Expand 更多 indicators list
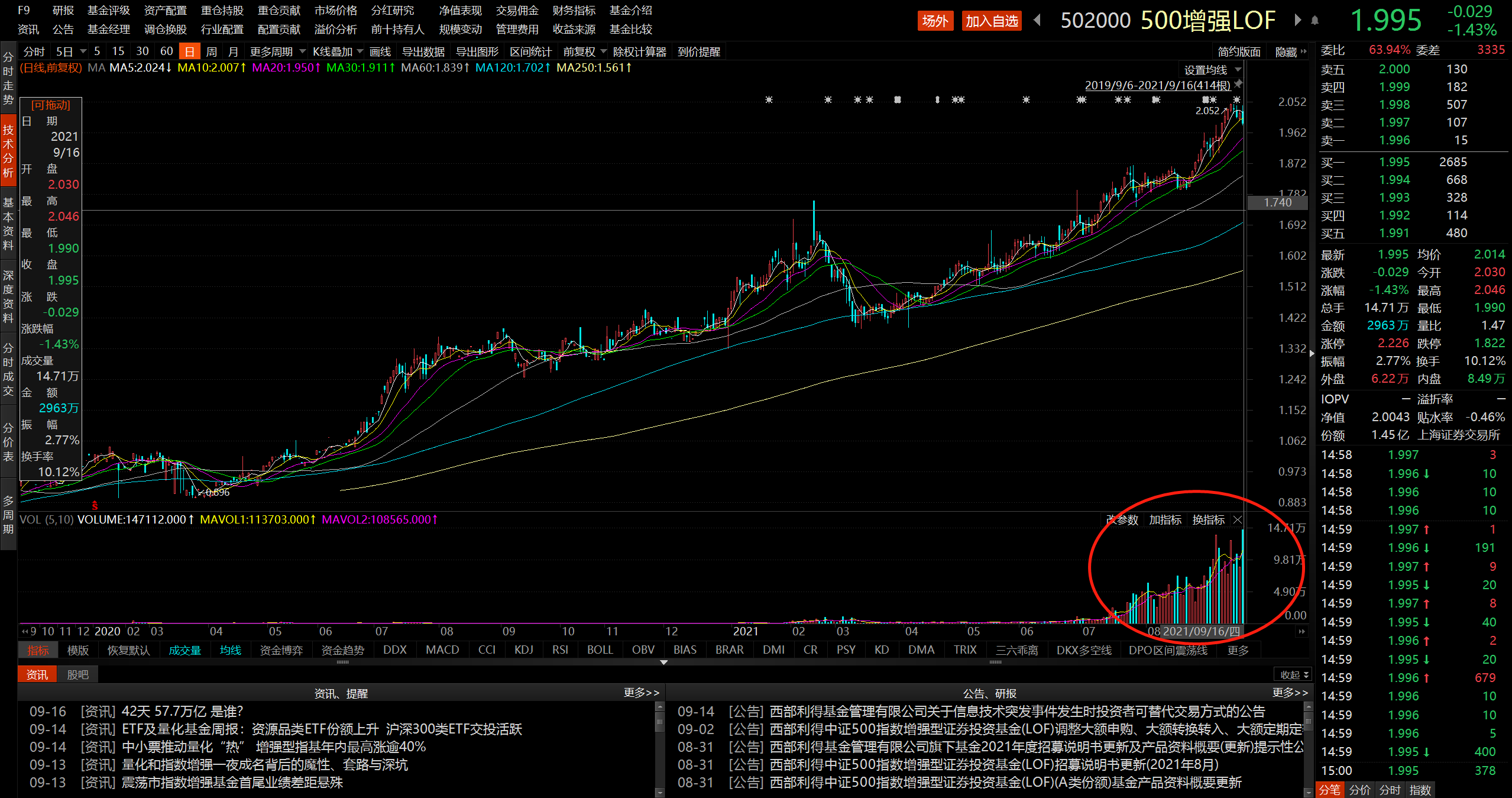This screenshot has height=798, width=1512. click(1238, 650)
